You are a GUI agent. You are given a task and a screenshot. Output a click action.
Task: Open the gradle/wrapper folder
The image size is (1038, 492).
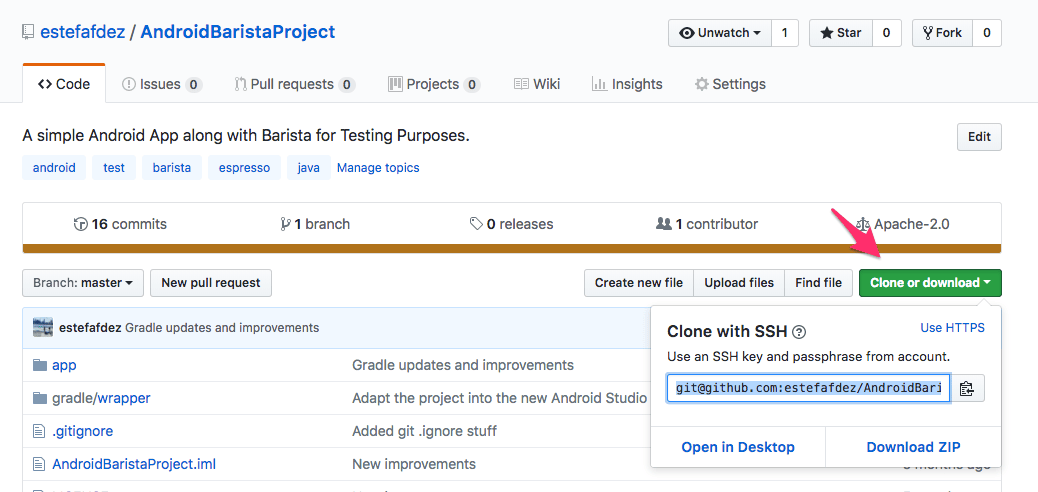click(101, 398)
